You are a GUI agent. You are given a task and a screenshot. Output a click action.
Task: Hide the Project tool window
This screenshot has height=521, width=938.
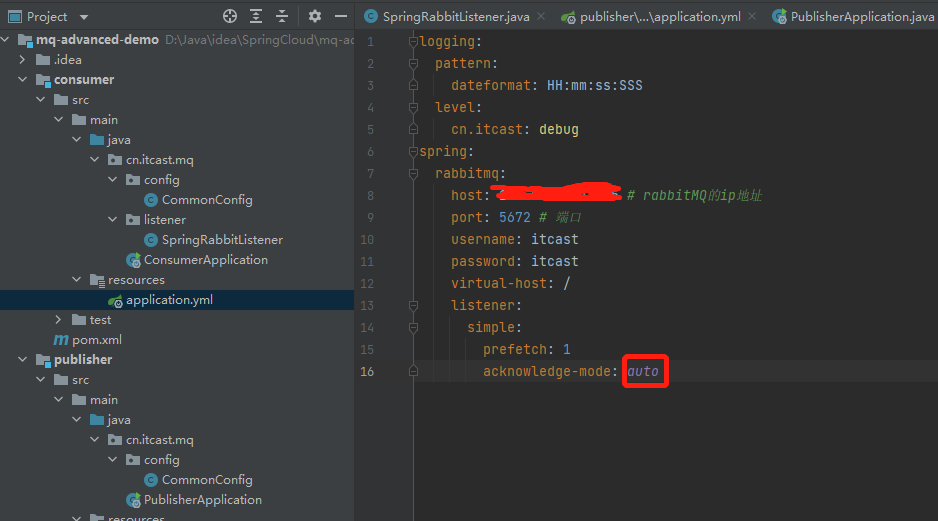pos(341,16)
